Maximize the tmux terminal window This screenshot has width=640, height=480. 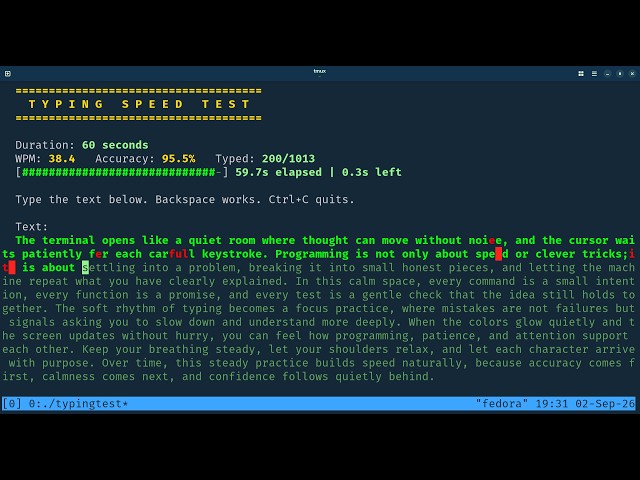620,73
